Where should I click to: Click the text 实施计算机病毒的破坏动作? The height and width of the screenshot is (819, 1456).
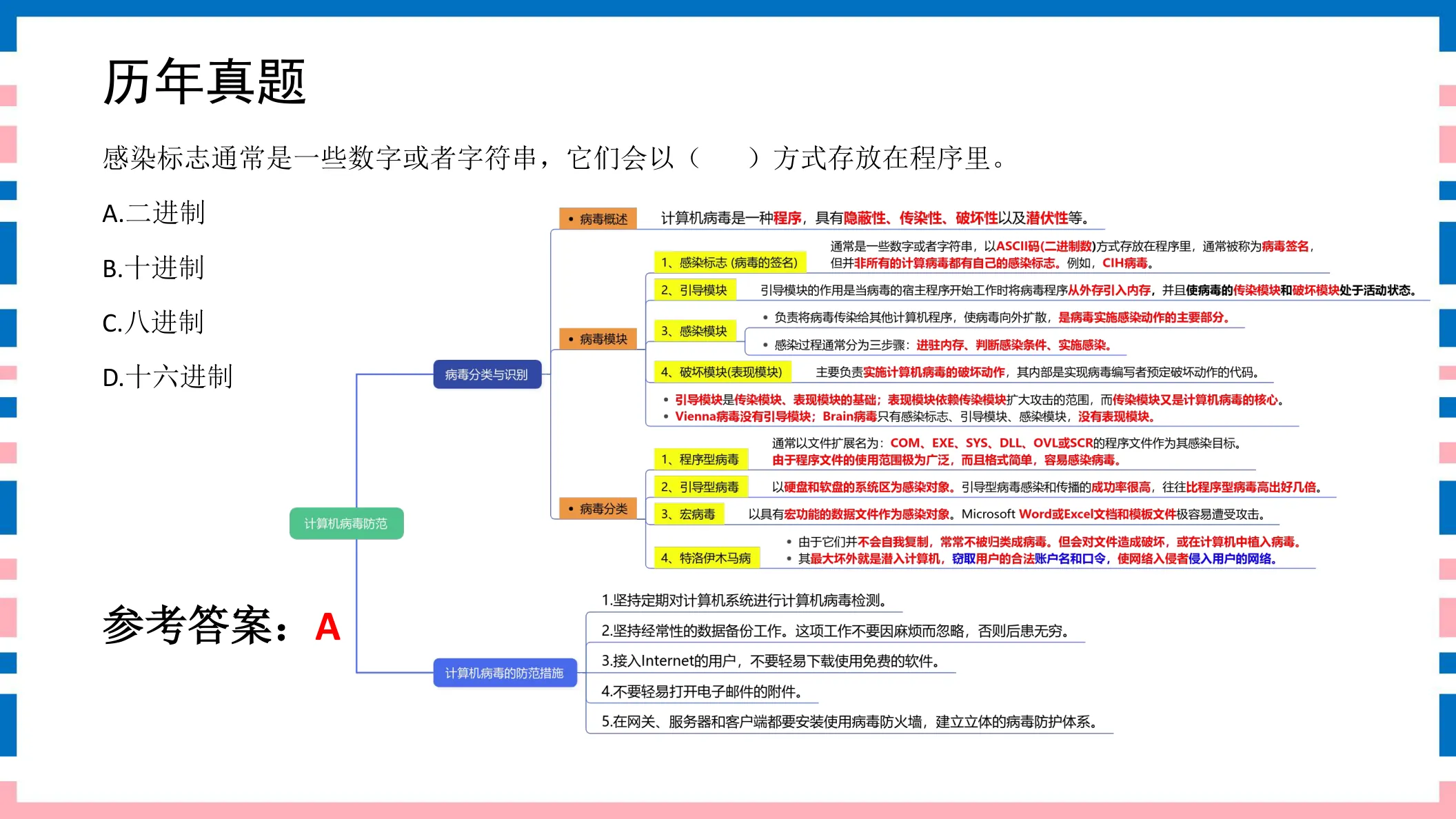(x=934, y=372)
